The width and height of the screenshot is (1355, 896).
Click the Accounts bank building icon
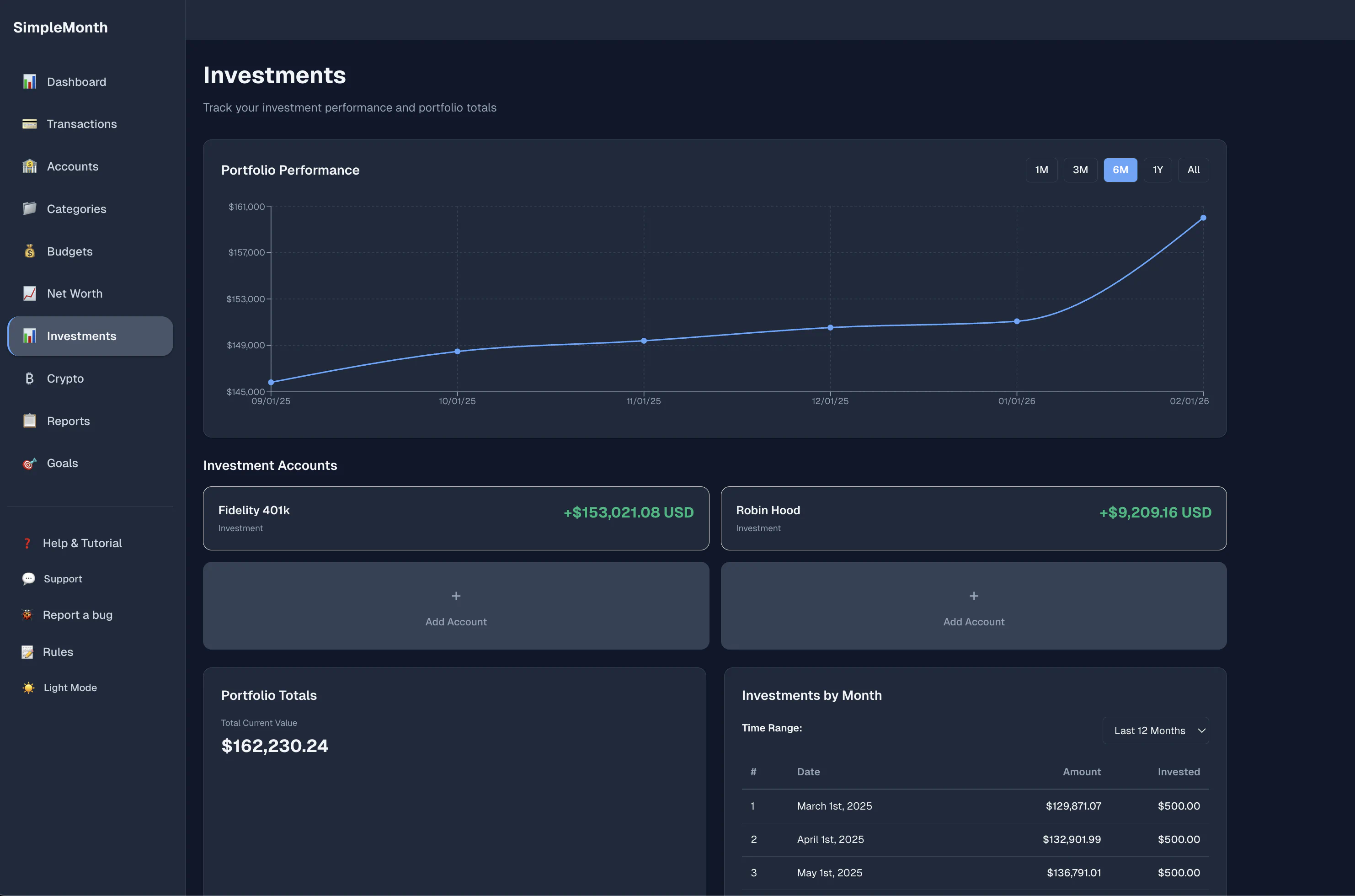(x=29, y=166)
